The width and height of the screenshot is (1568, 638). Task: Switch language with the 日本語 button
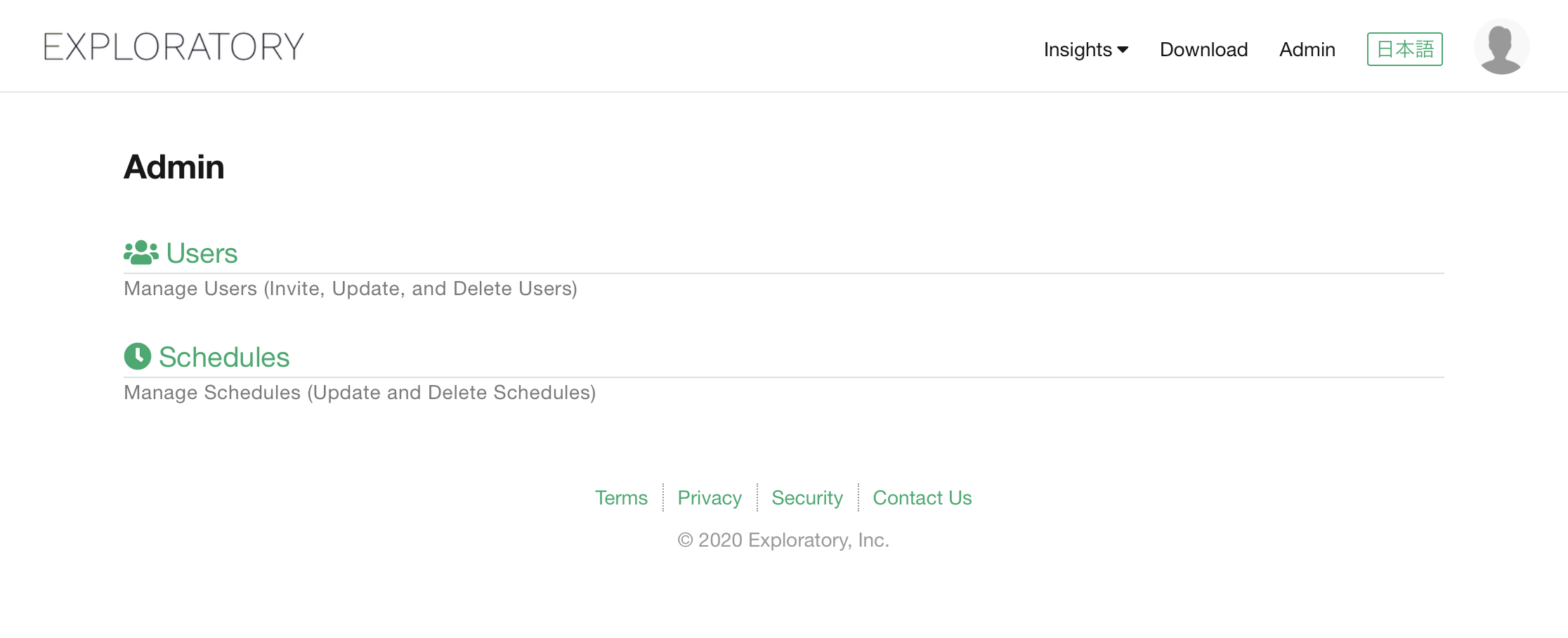coord(1404,49)
